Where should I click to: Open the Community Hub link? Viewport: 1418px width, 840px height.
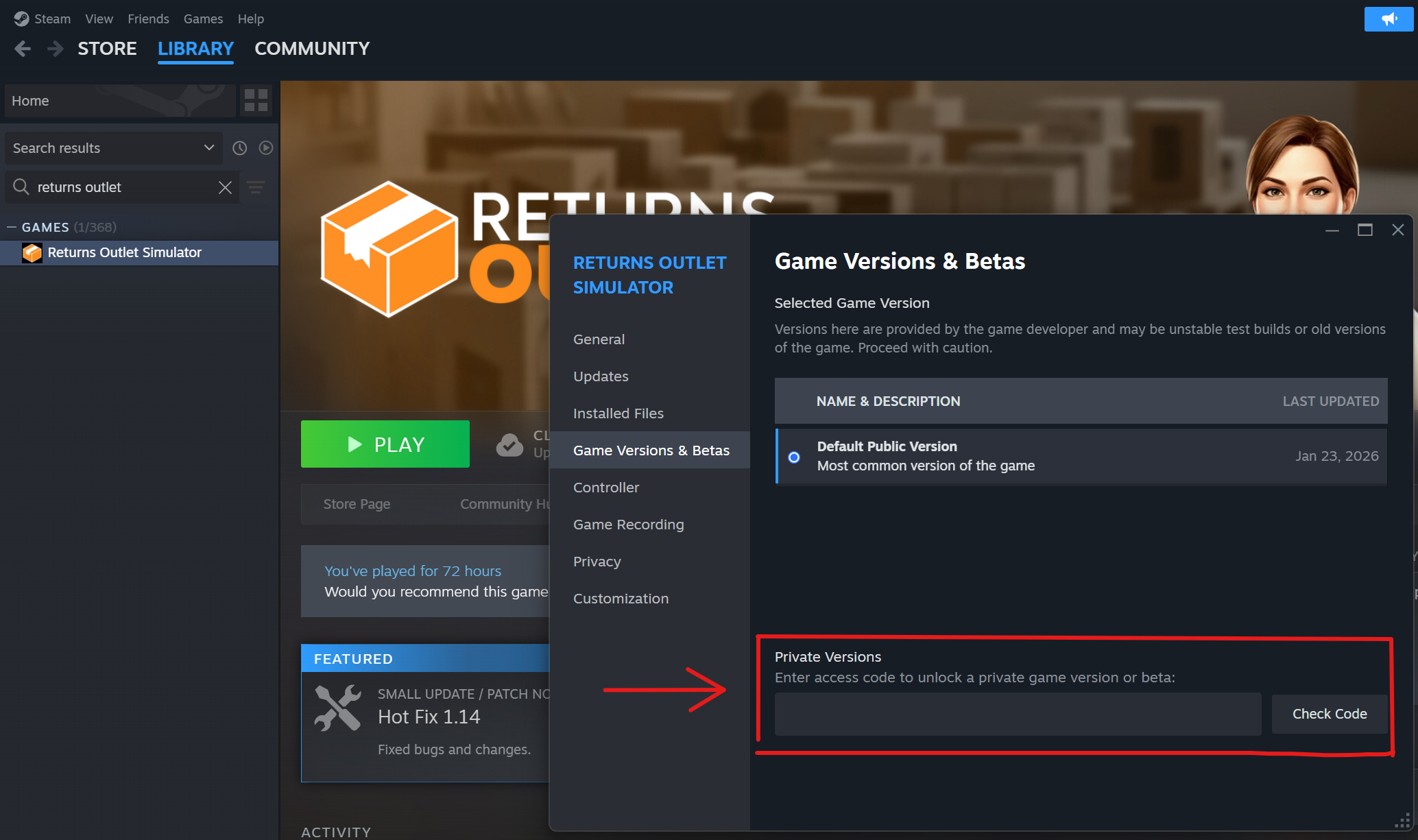505,504
